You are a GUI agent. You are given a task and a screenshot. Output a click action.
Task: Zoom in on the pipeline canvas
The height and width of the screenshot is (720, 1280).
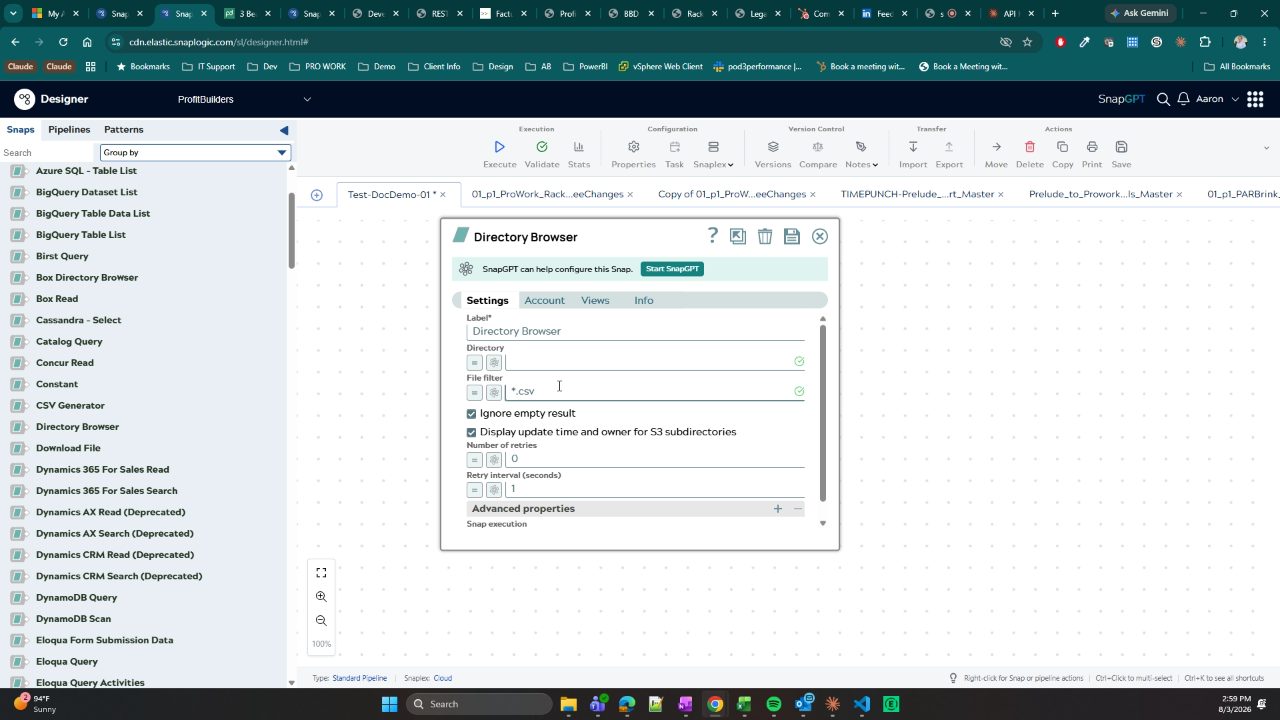[321, 597]
